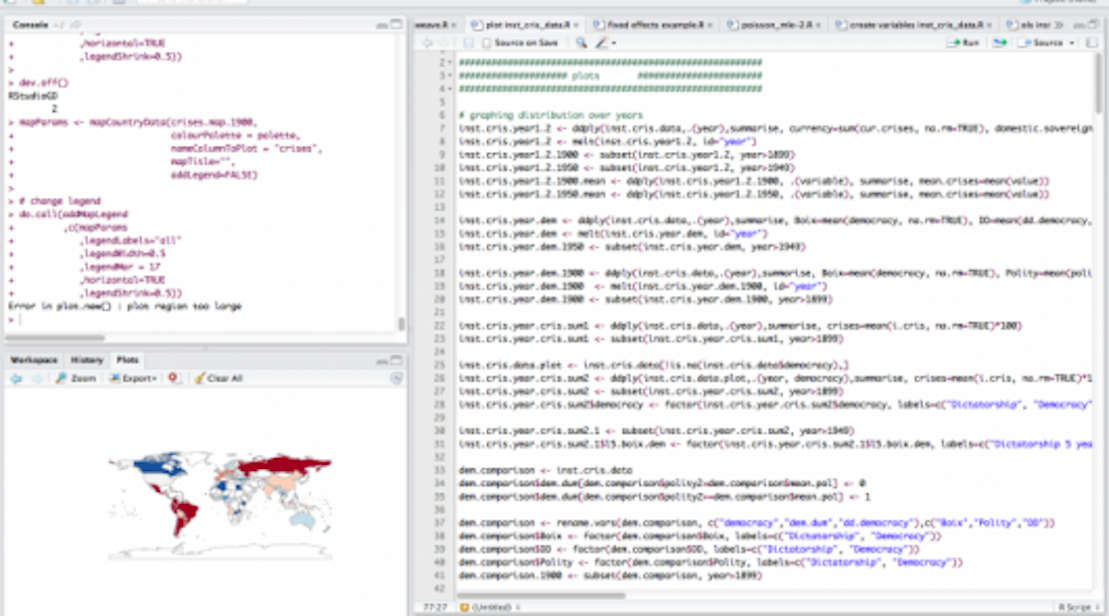Screen dimensions: 1109x616
Task: Open the R Script file type selector
Action: pos(1079,607)
